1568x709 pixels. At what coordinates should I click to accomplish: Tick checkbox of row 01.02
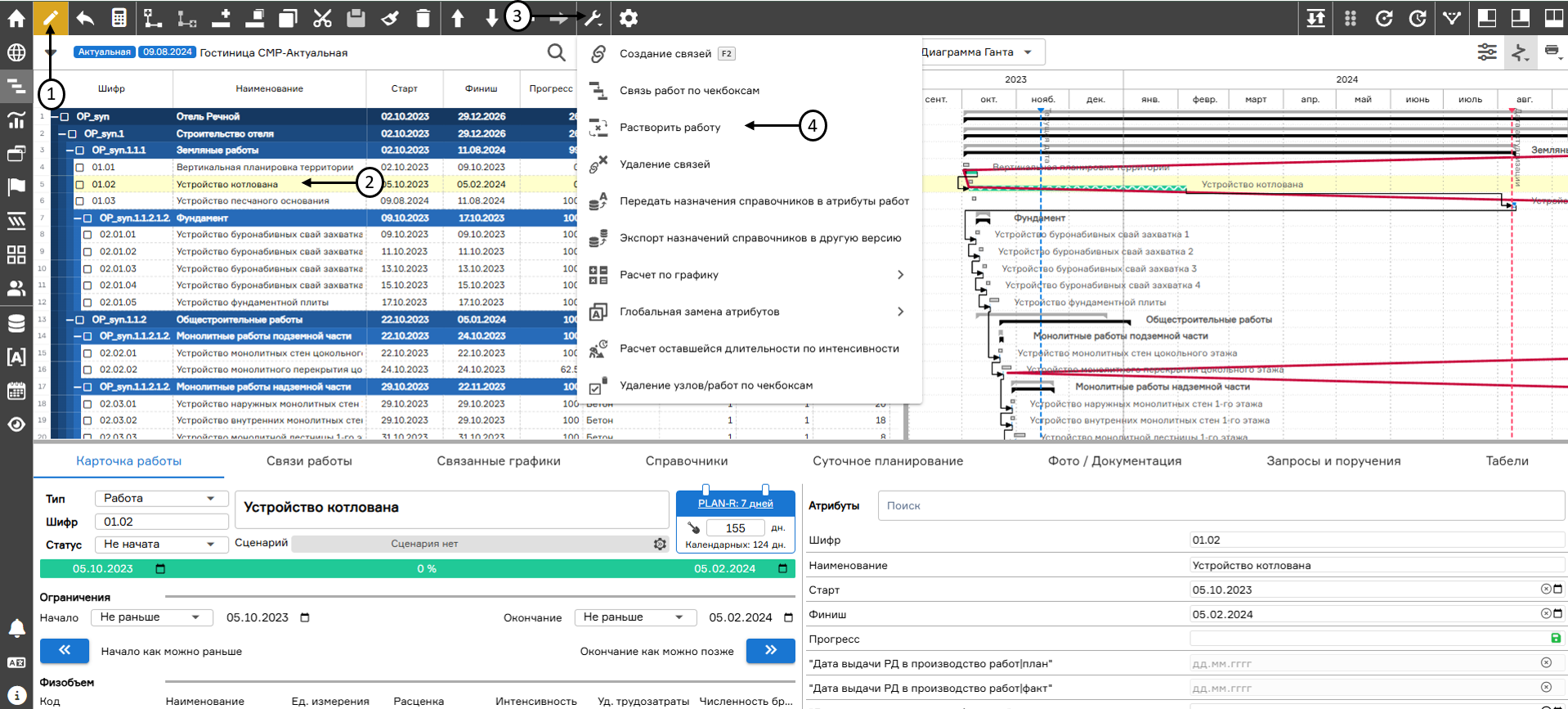(80, 185)
